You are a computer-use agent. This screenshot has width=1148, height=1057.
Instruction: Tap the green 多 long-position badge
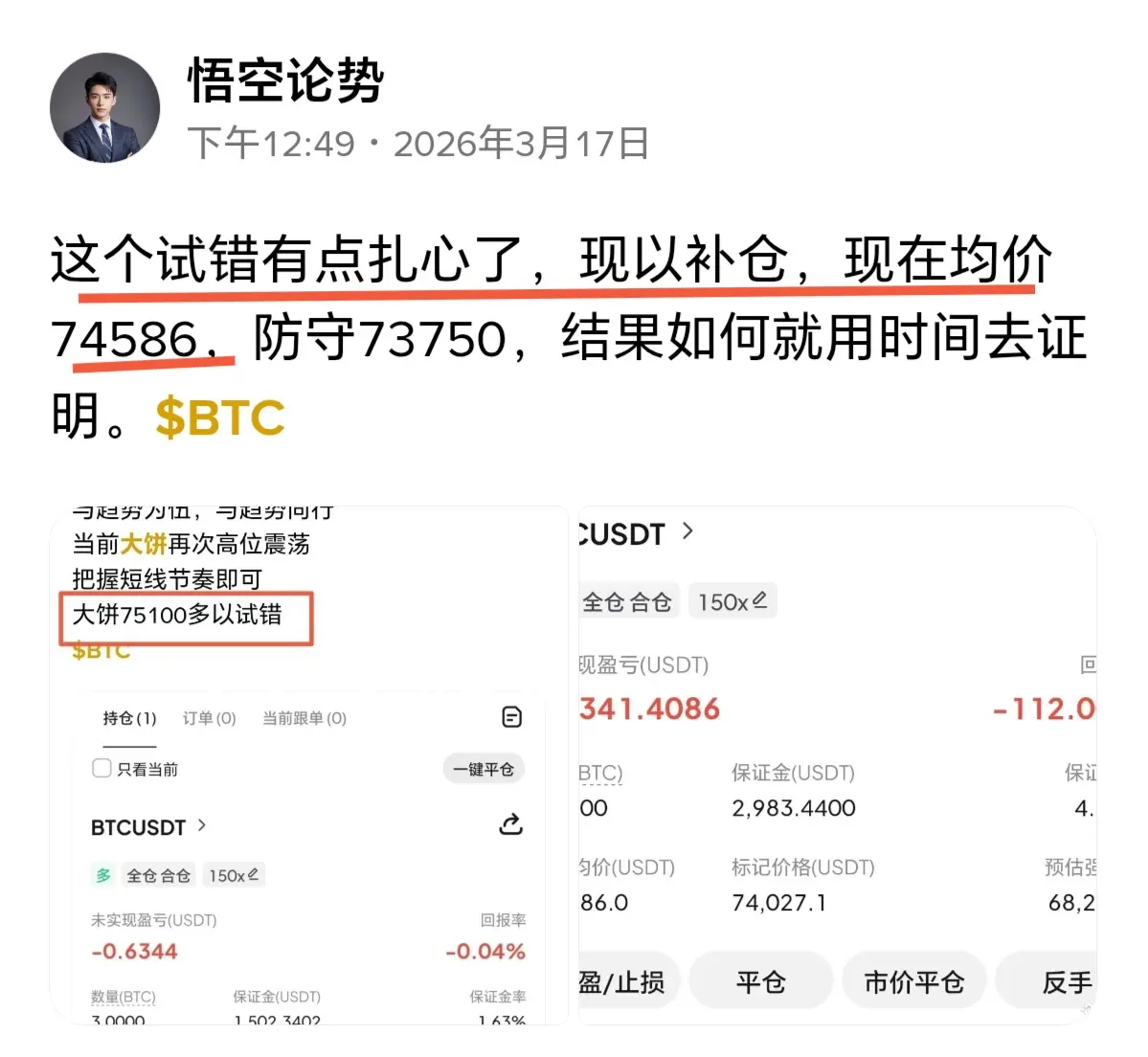pyautogui.click(x=103, y=875)
